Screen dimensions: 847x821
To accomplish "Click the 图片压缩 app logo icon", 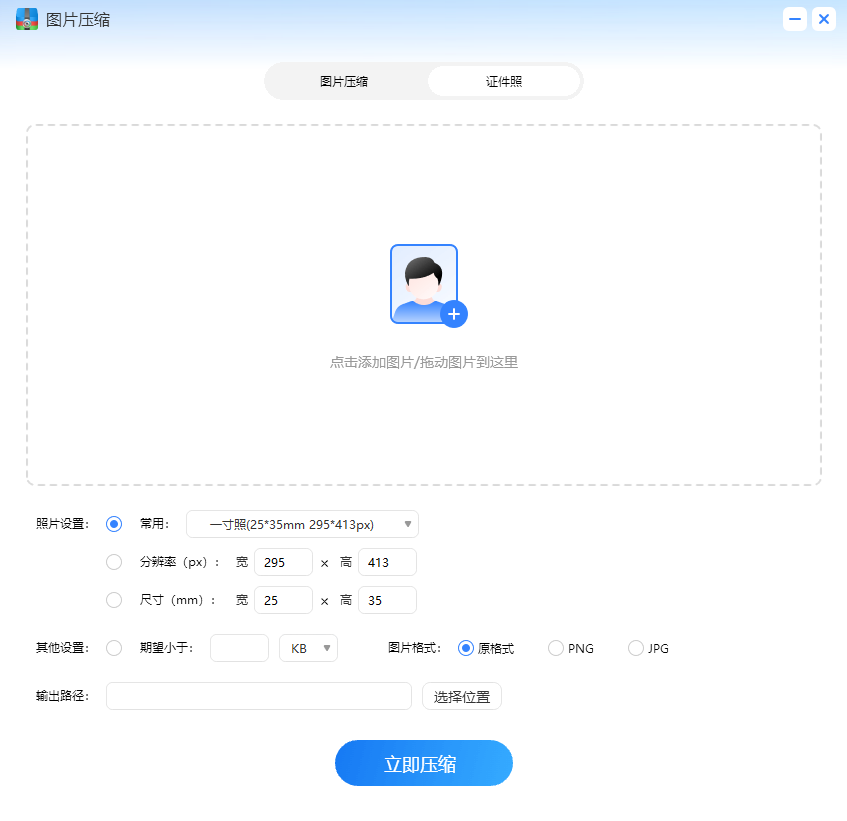I will pos(26,19).
